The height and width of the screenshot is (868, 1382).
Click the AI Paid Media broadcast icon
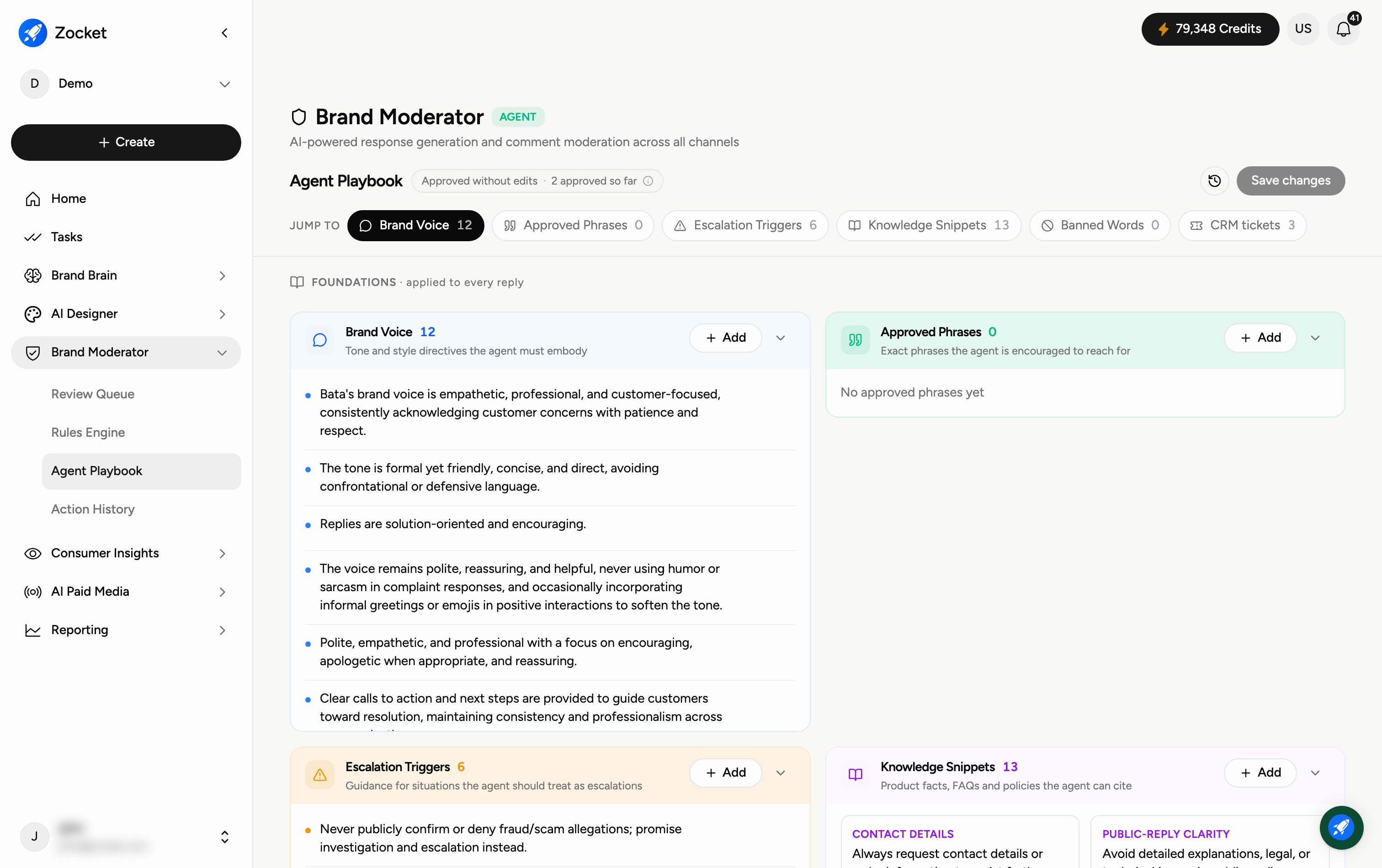[33, 592]
